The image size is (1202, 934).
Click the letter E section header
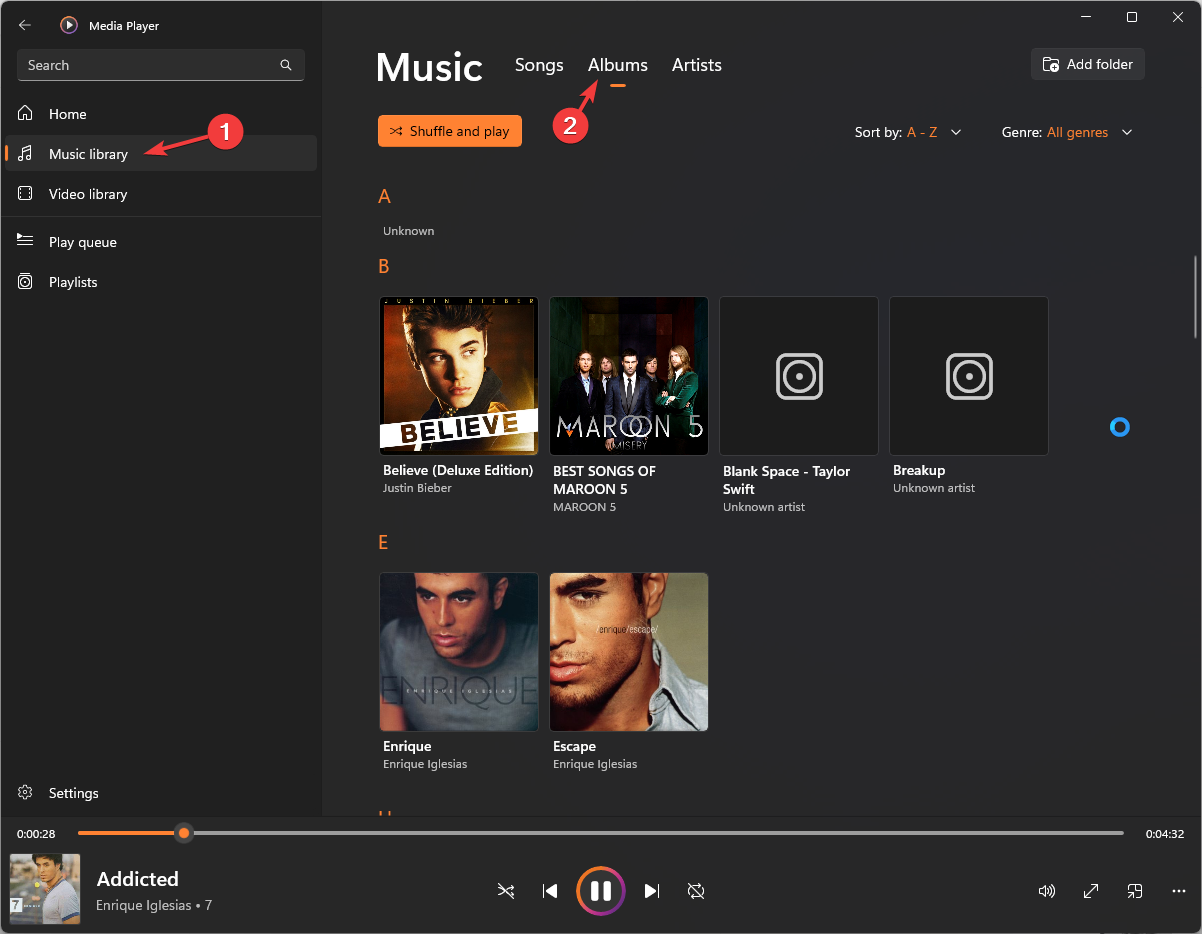[383, 543]
